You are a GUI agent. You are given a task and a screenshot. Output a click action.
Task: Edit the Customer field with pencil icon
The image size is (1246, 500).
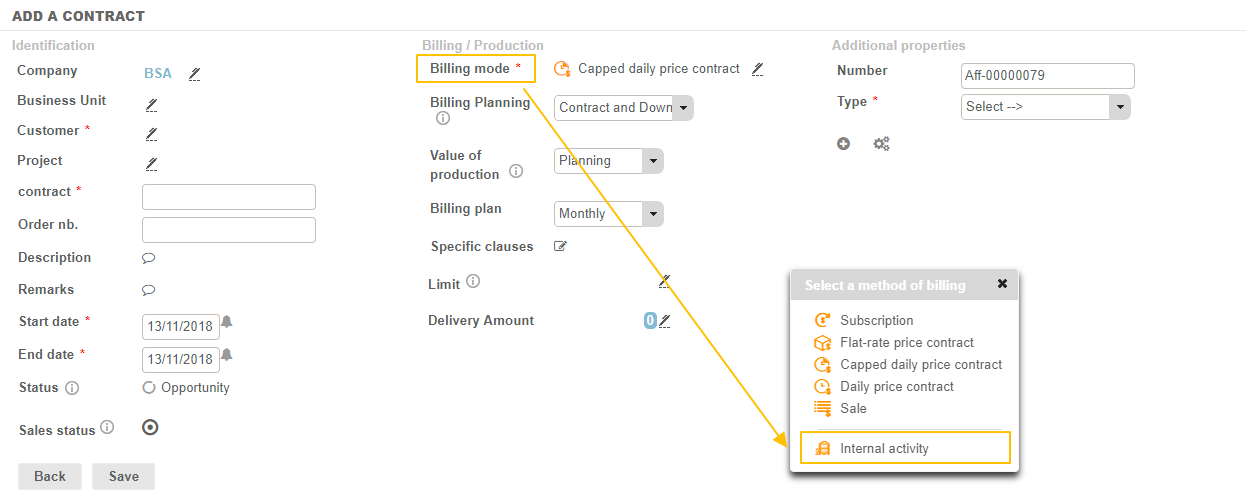pyautogui.click(x=151, y=133)
